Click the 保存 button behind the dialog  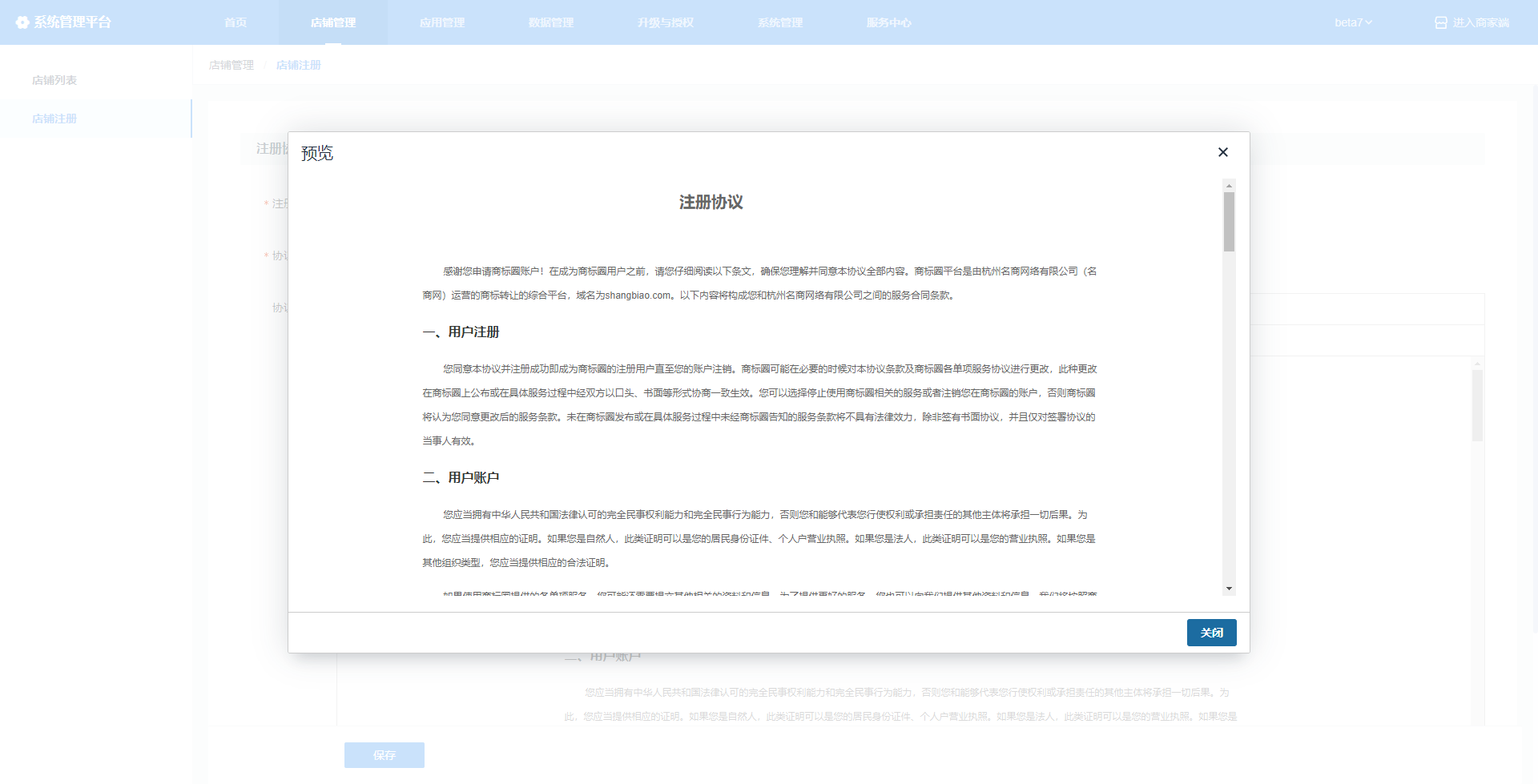coord(384,755)
